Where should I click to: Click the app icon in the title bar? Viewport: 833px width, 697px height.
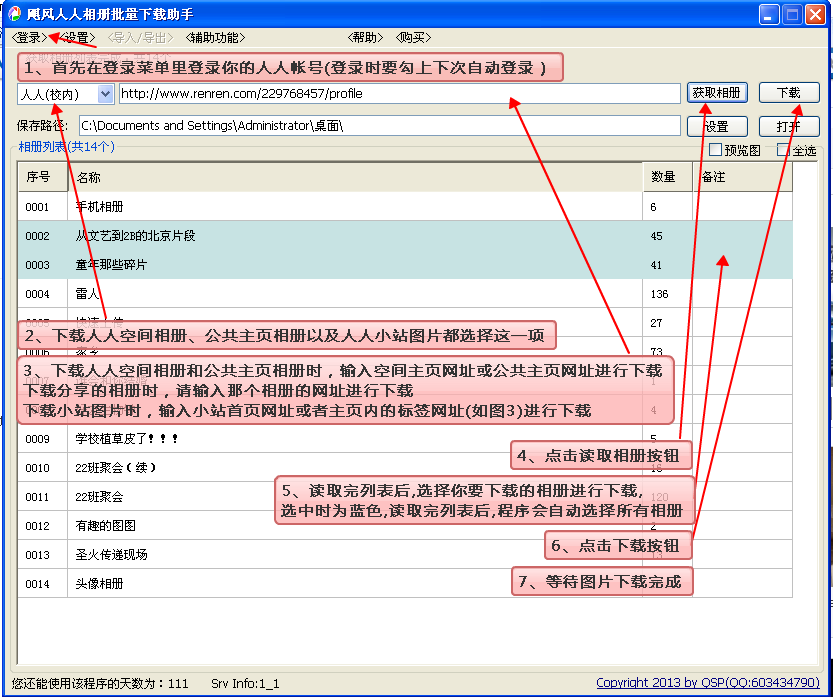14,14
